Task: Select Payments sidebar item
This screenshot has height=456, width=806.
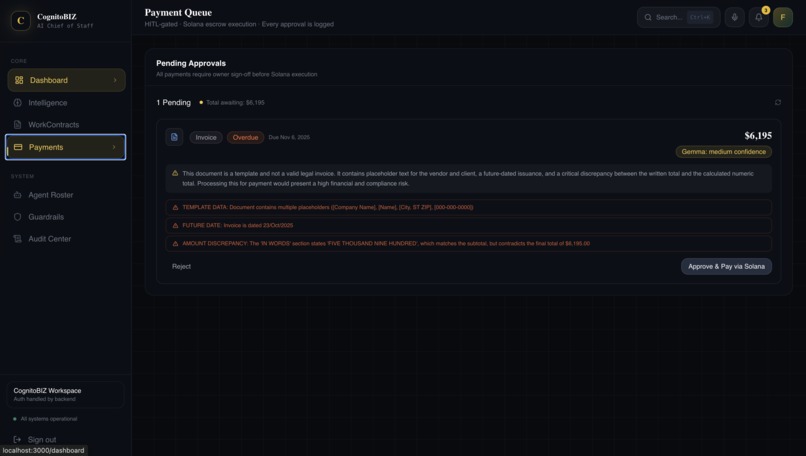Action: coord(65,147)
